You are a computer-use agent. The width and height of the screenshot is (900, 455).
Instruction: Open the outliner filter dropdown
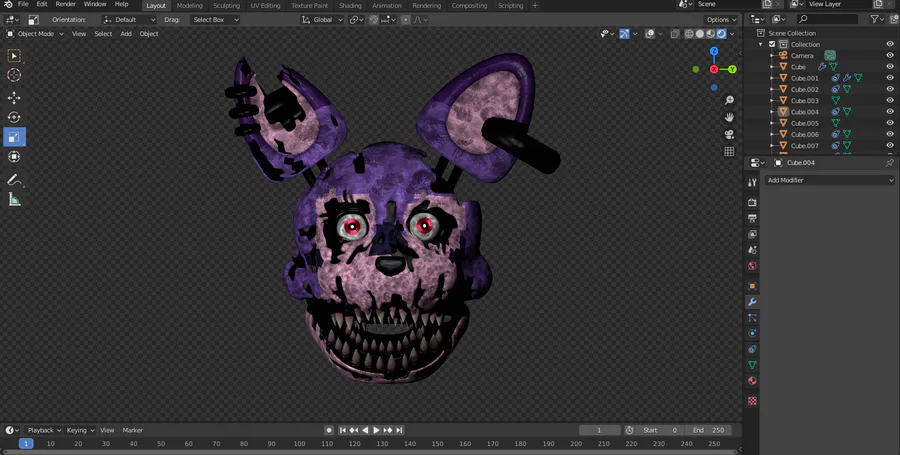pyautogui.click(x=877, y=20)
